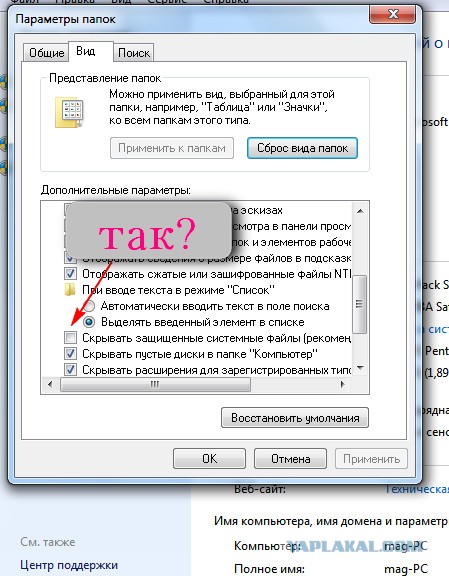The height and width of the screenshot is (576, 449).
Task: Toggle Скрывать расширения для зарегистрированных типов
Action: pos(70,370)
